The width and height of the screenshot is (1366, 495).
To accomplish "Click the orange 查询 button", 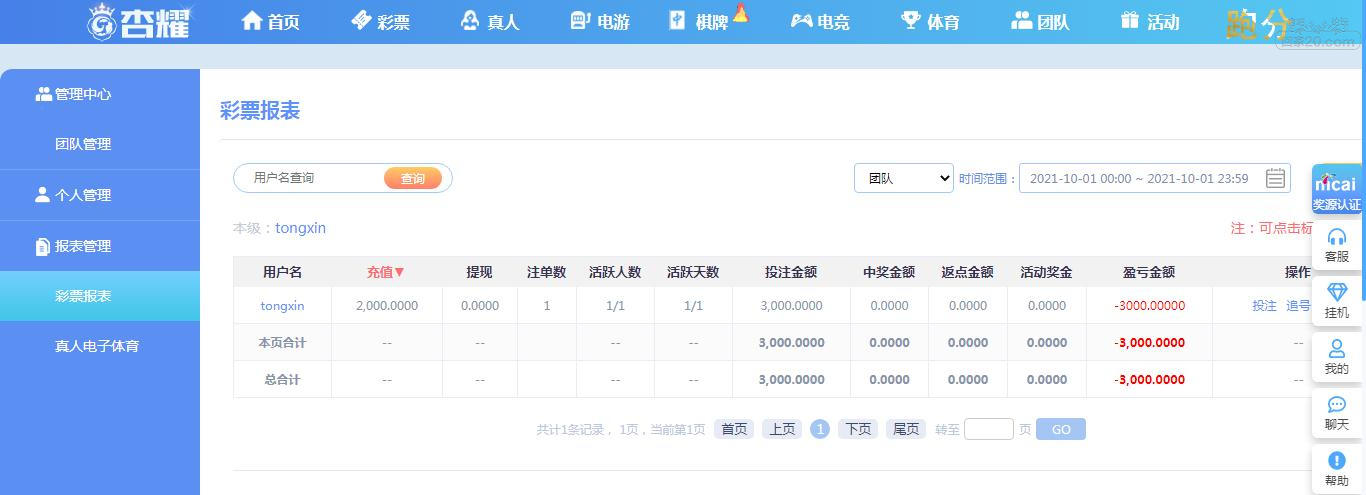I will point(413,178).
